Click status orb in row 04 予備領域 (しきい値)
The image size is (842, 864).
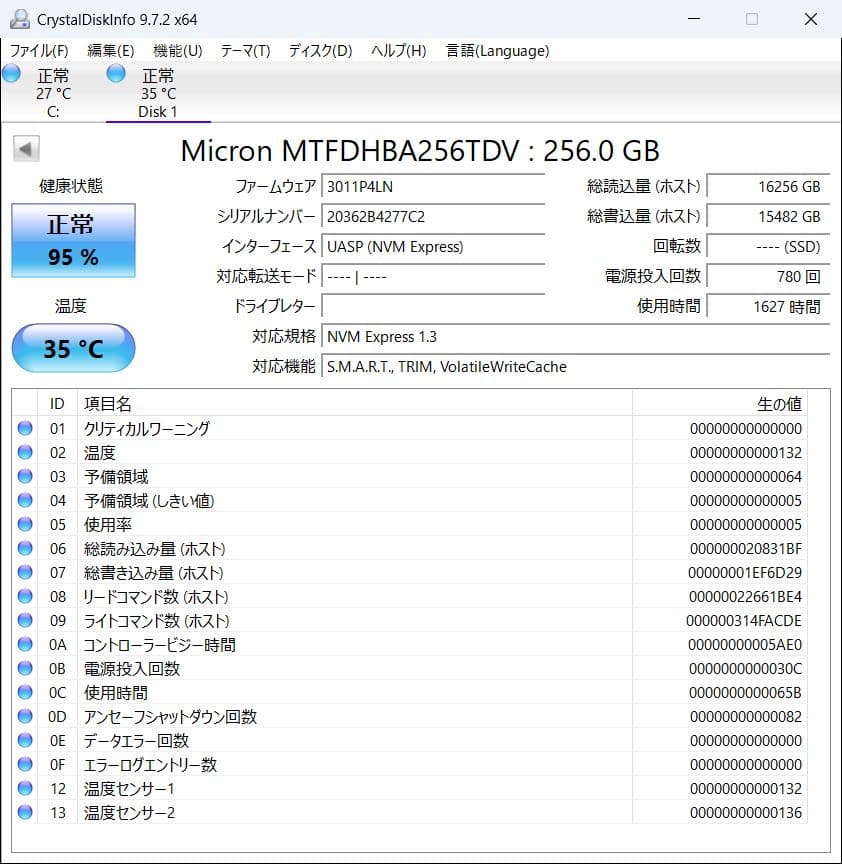25,500
